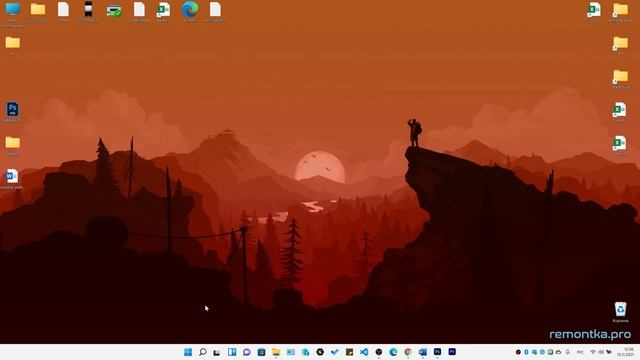Open taskbar Search magnifier

(x=202, y=352)
